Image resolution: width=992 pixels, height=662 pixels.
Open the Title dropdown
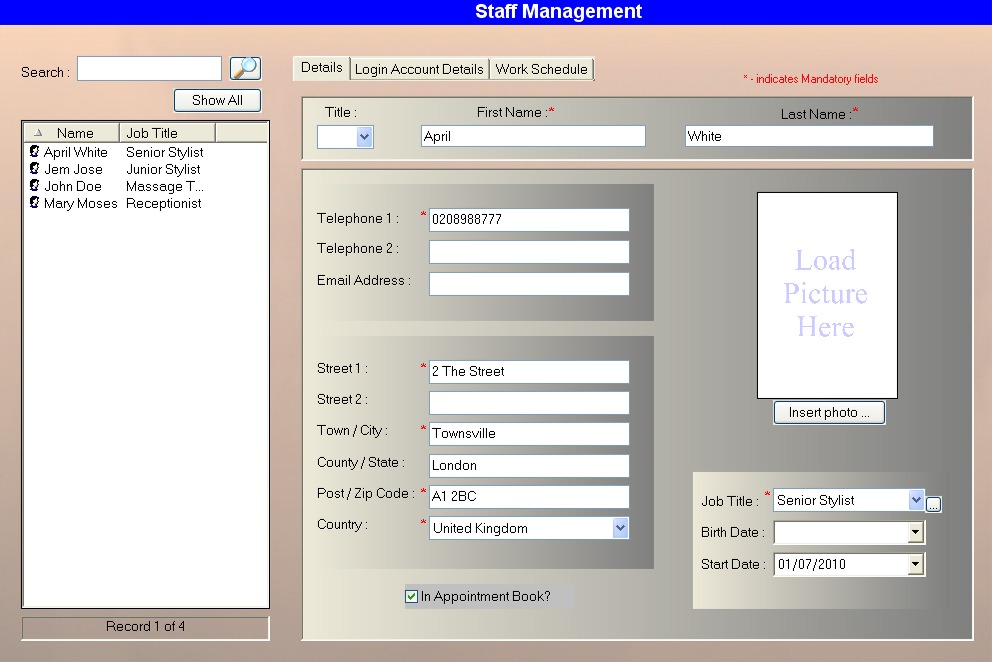pos(364,137)
